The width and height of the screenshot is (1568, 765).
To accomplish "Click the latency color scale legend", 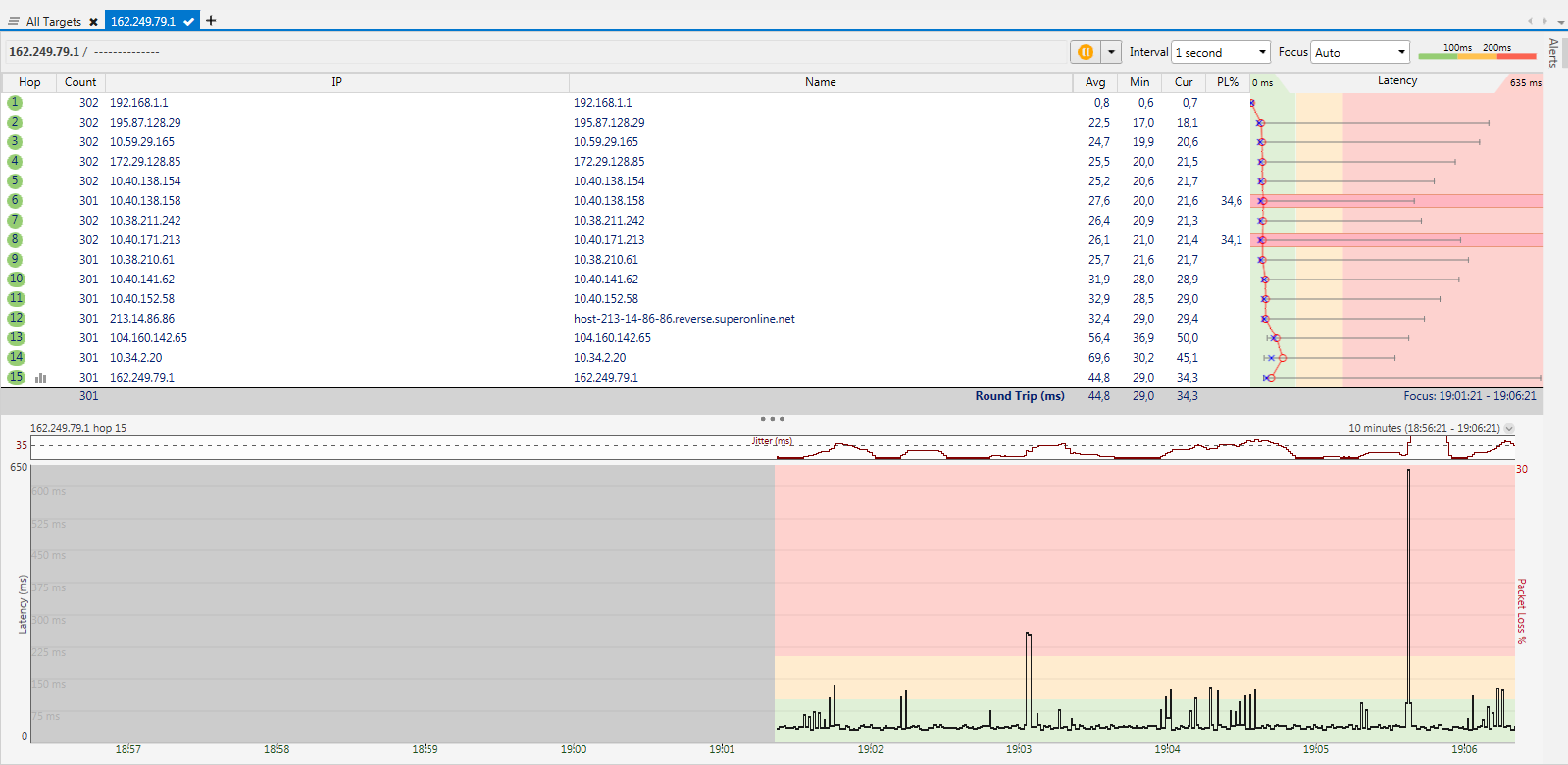I will [x=1477, y=52].
